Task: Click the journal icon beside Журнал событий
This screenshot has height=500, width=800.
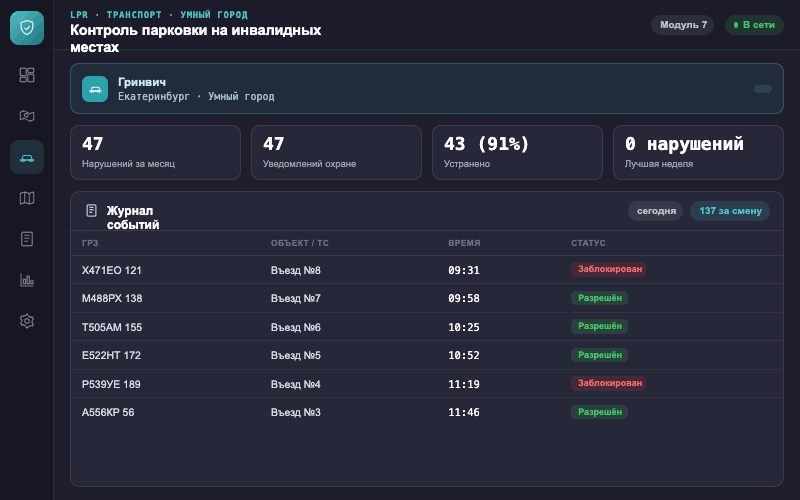Action: tap(91, 210)
